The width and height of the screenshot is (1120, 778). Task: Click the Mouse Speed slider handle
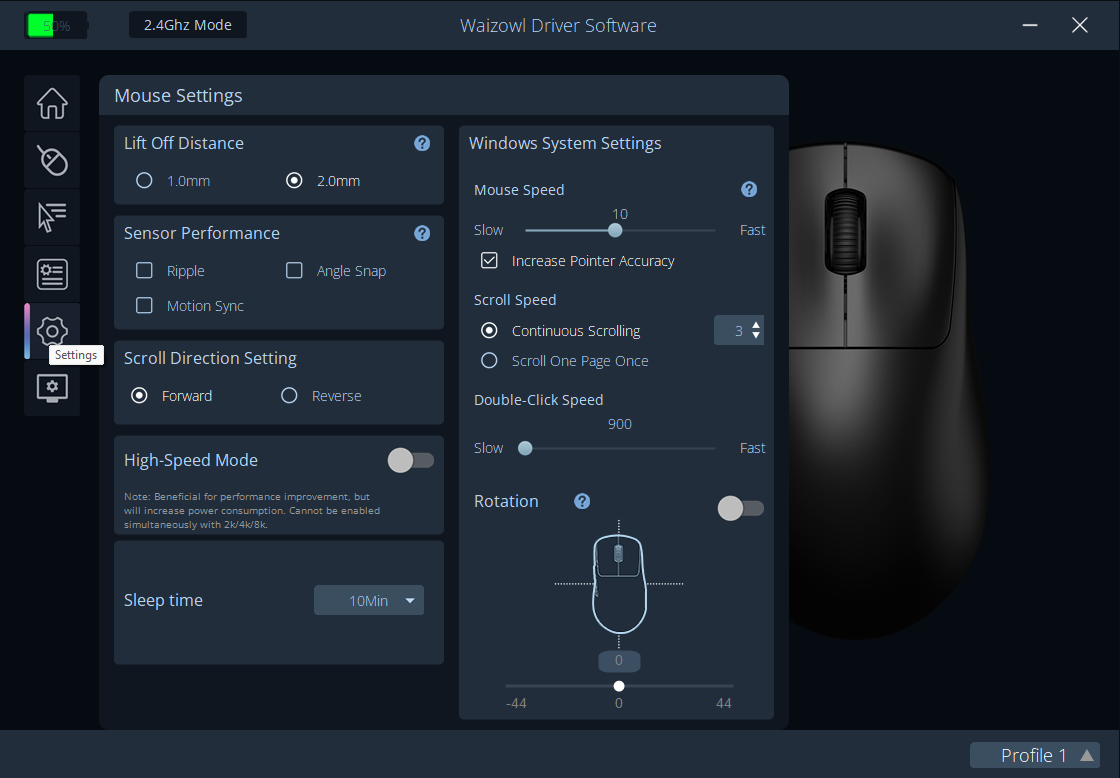615,230
